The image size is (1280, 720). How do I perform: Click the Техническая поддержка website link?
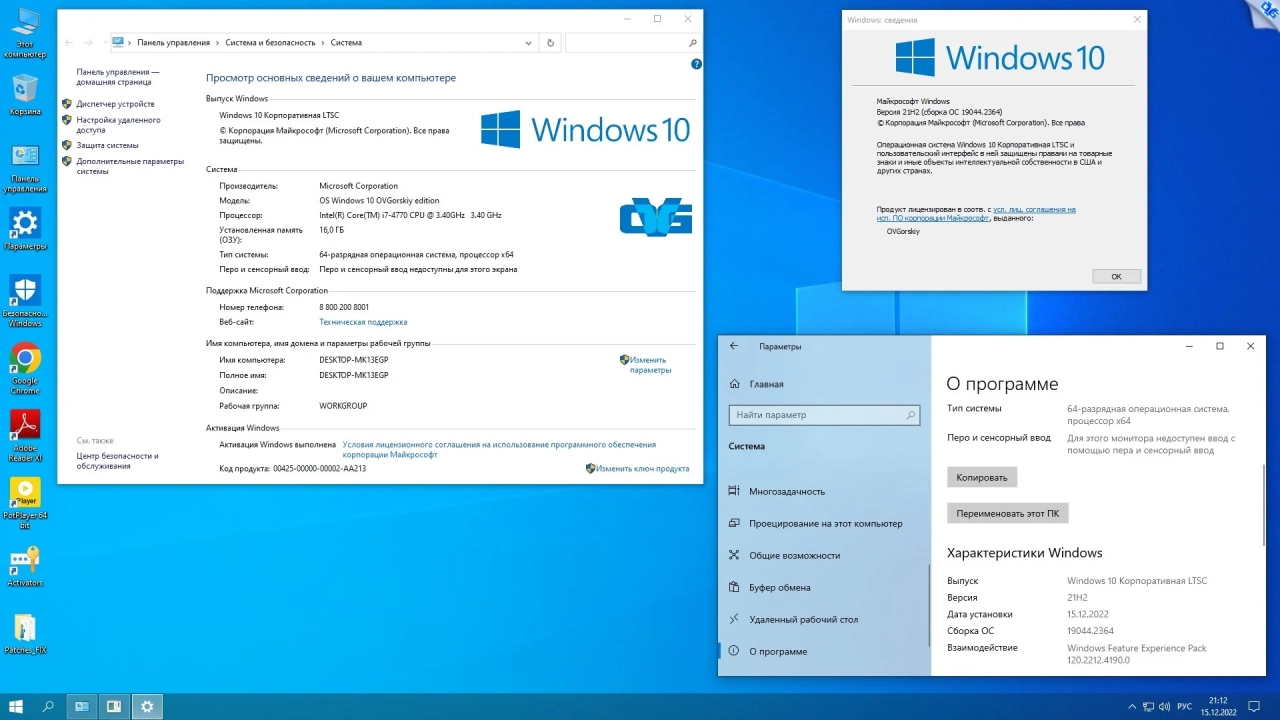[x=363, y=322]
